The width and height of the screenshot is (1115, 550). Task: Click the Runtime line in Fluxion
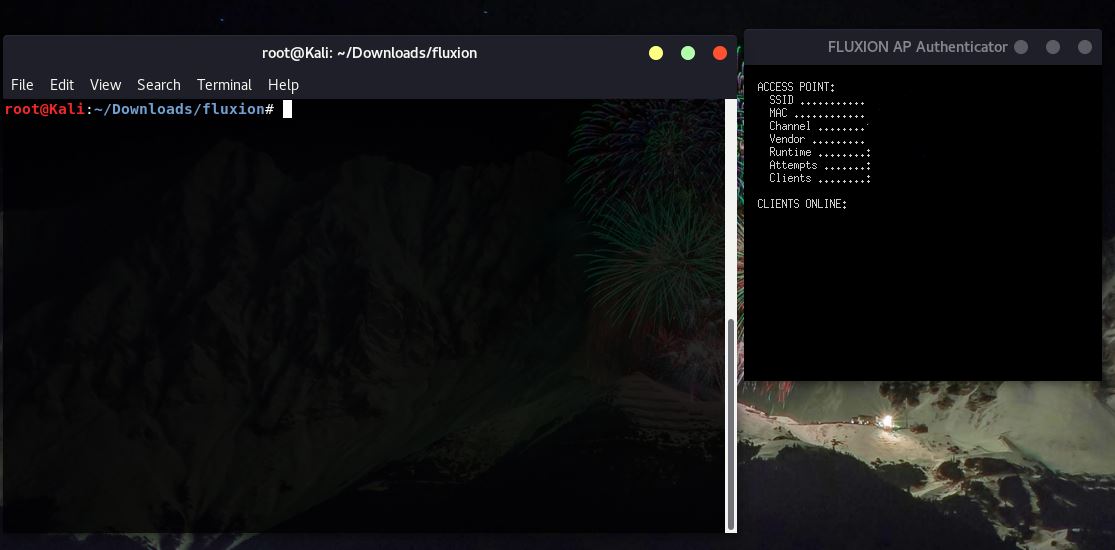click(820, 152)
